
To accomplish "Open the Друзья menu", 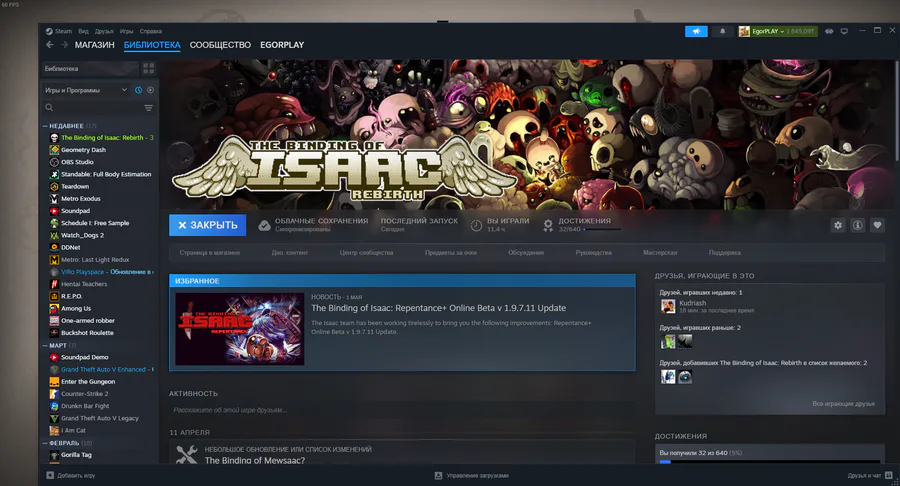I will pos(104,32).
